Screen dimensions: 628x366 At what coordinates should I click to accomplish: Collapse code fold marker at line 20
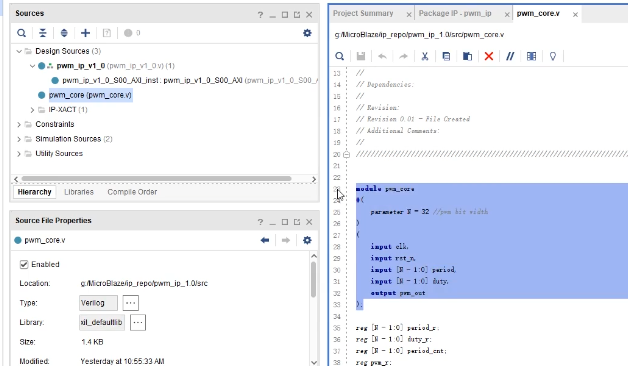coord(347,155)
